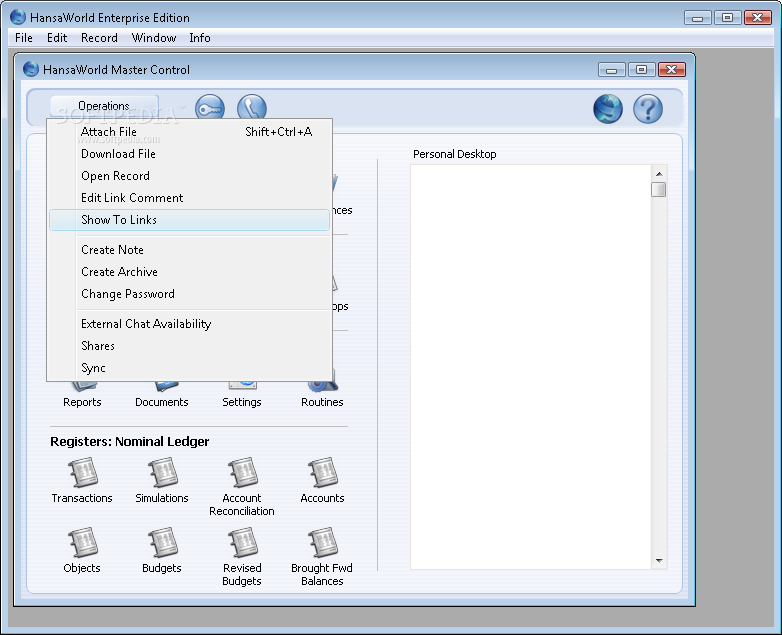Open the Revised Budgets register
782x635 pixels.
tap(242, 543)
